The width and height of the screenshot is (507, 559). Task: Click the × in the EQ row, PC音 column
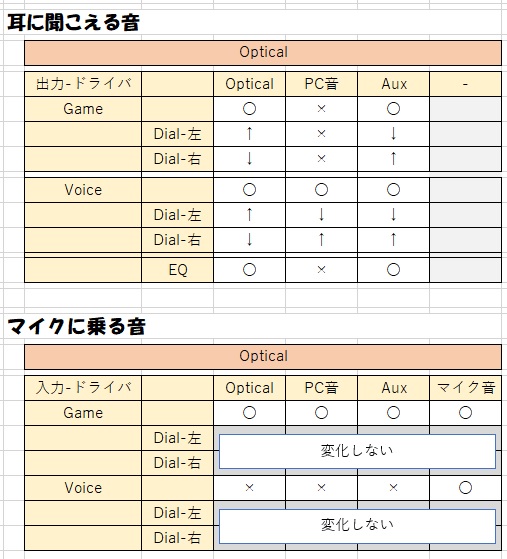(x=321, y=270)
